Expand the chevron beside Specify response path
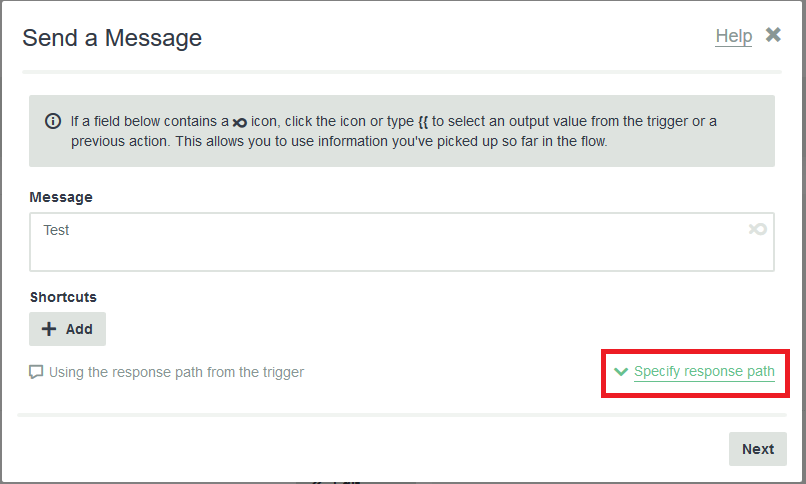The width and height of the screenshot is (806, 484). point(621,371)
